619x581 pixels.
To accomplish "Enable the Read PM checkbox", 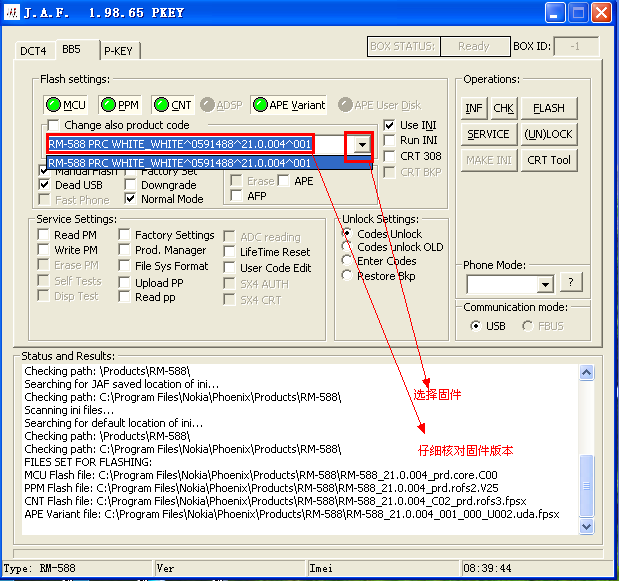I will [x=43, y=234].
